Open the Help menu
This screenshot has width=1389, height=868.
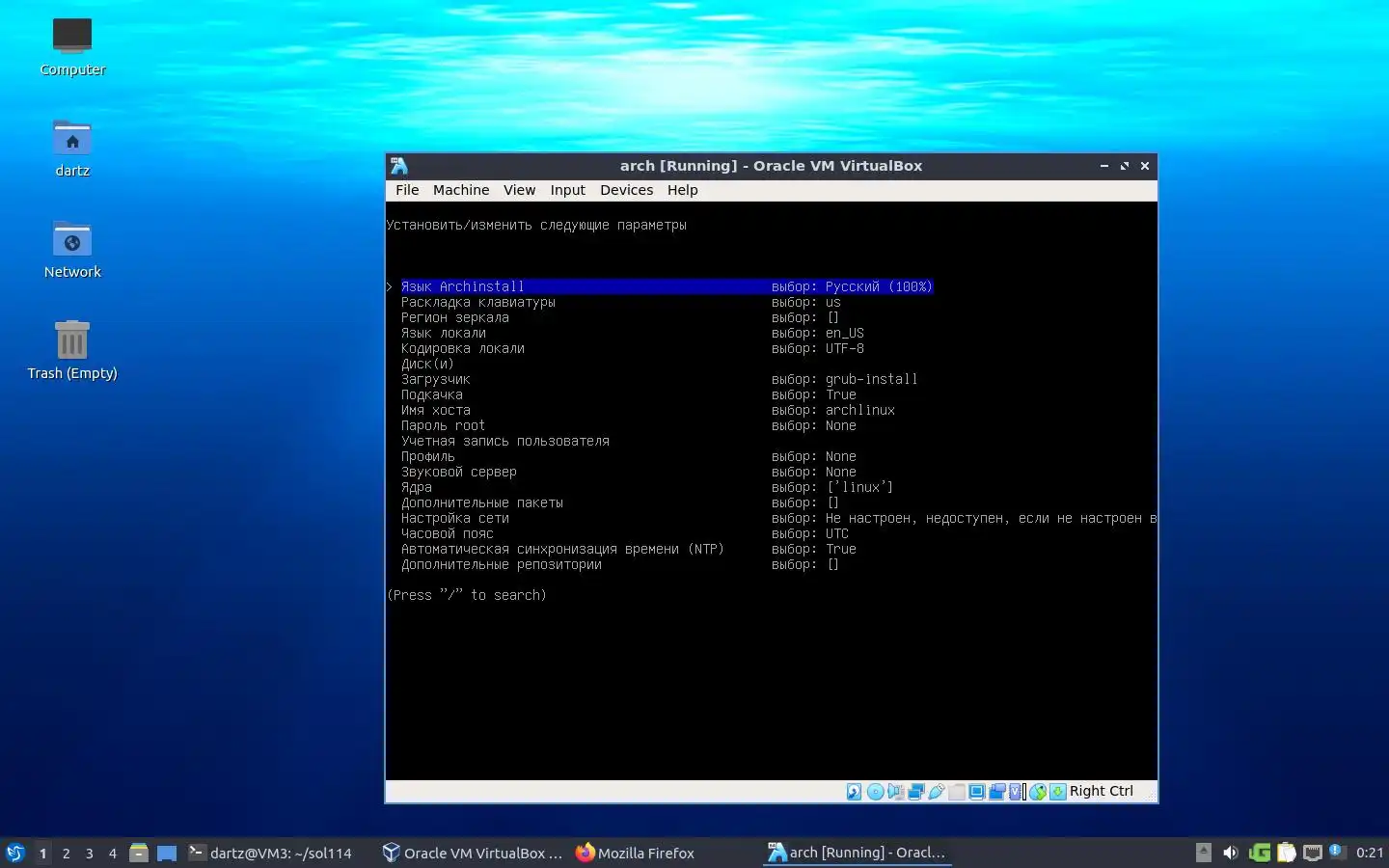[682, 190]
